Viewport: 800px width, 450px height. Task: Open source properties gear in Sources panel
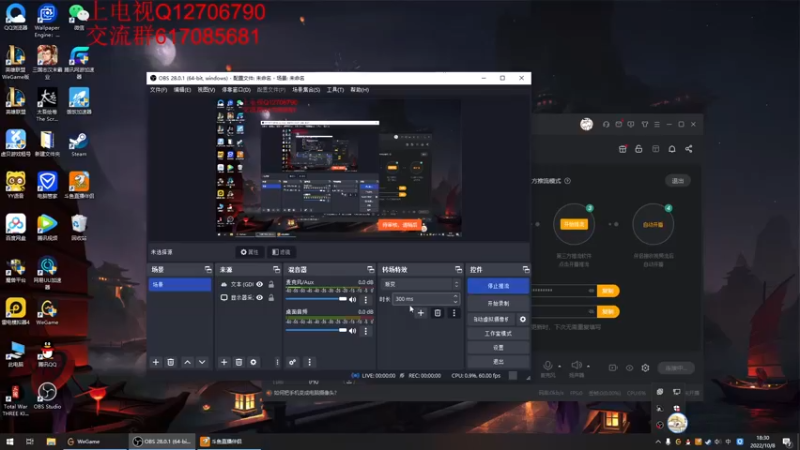click(x=254, y=362)
